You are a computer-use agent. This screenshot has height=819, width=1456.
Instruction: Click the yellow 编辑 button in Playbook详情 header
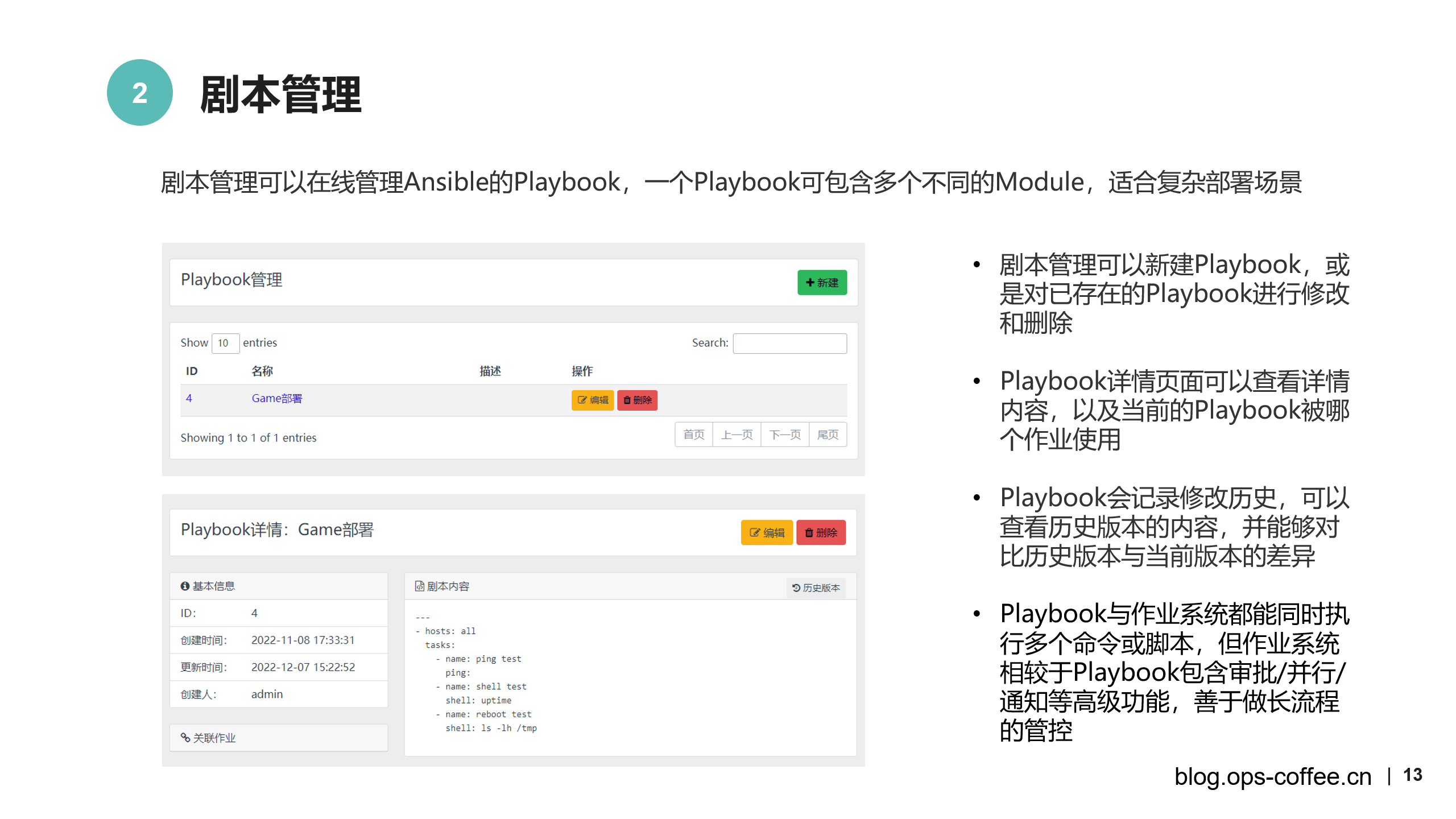[766, 532]
